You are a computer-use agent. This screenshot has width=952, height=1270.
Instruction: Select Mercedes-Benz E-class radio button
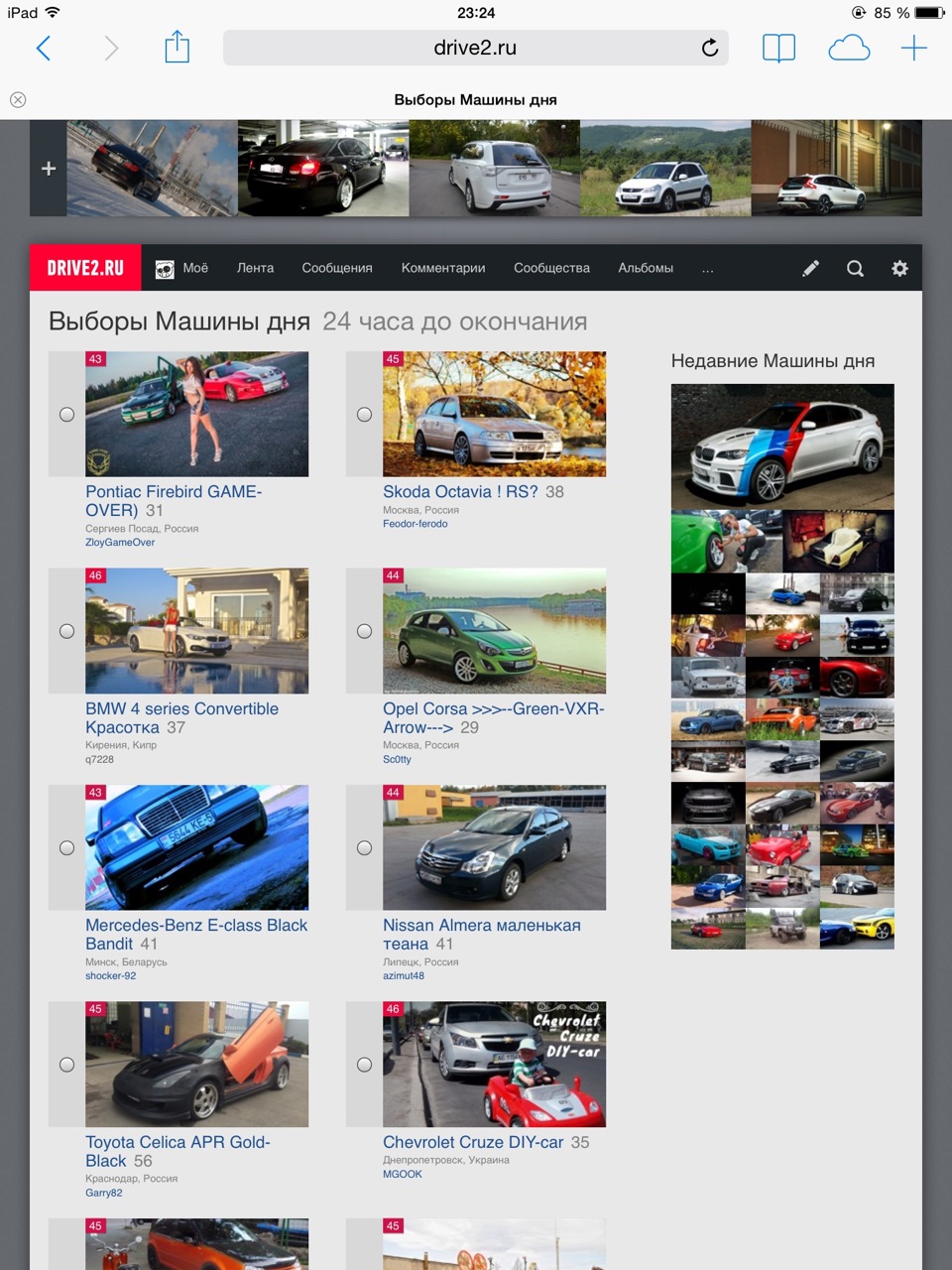pos(66,848)
